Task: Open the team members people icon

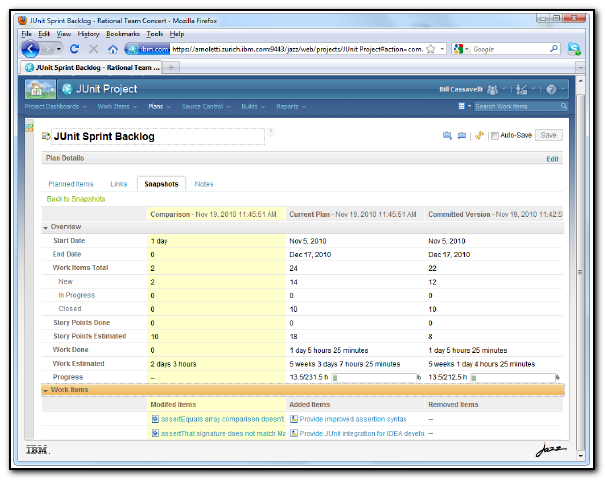Action: click(492, 90)
